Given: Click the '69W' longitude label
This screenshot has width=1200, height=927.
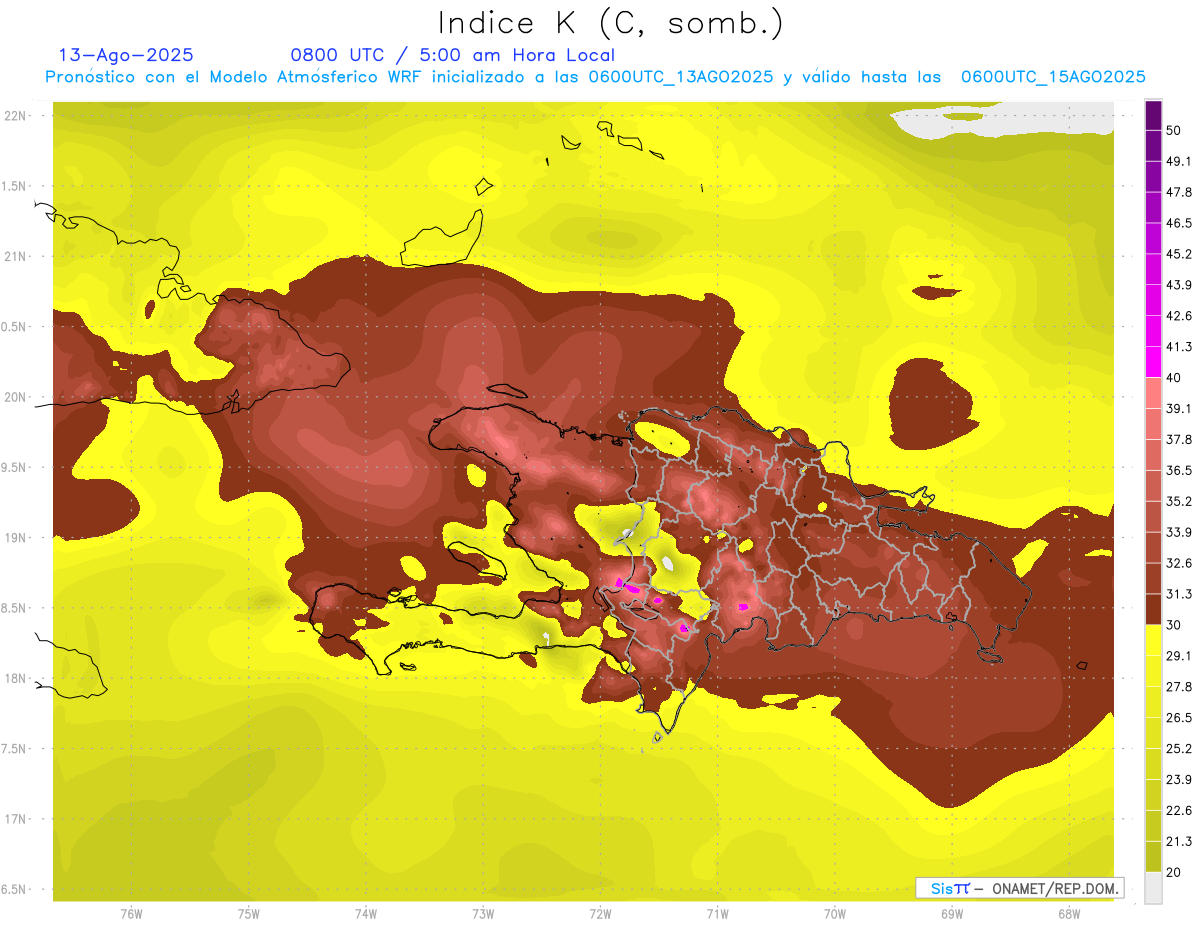Looking at the screenshot, I should pos(951,914).
